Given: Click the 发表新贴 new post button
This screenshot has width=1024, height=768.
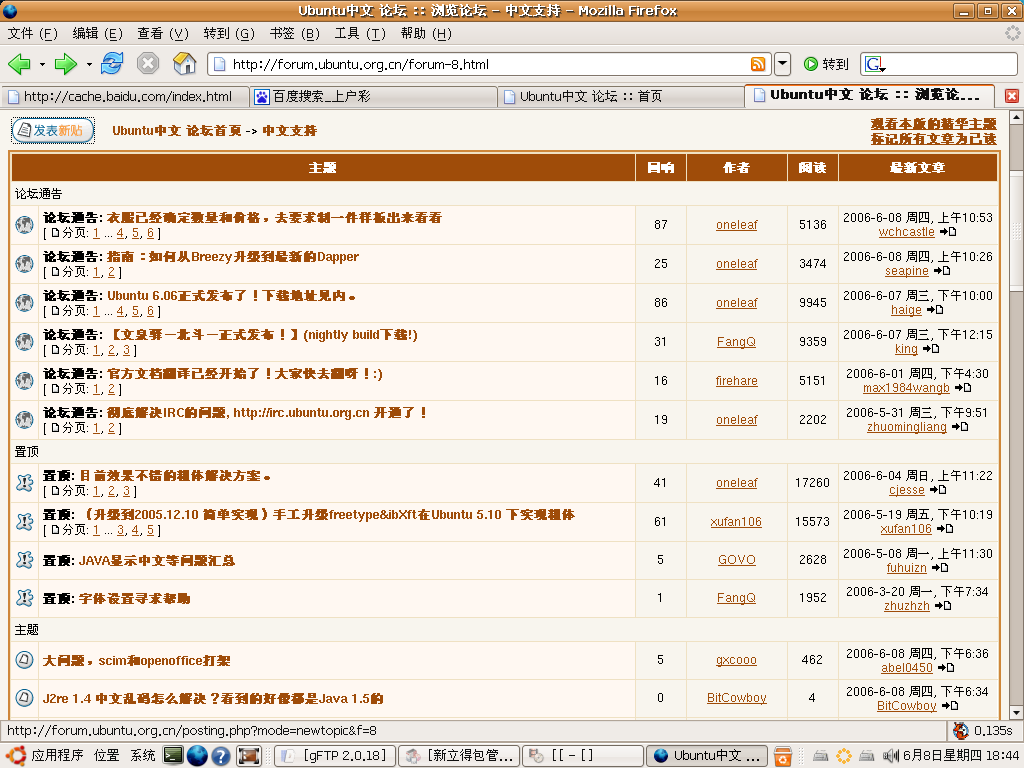Looking at the screenshot, I should pos(53,131).
